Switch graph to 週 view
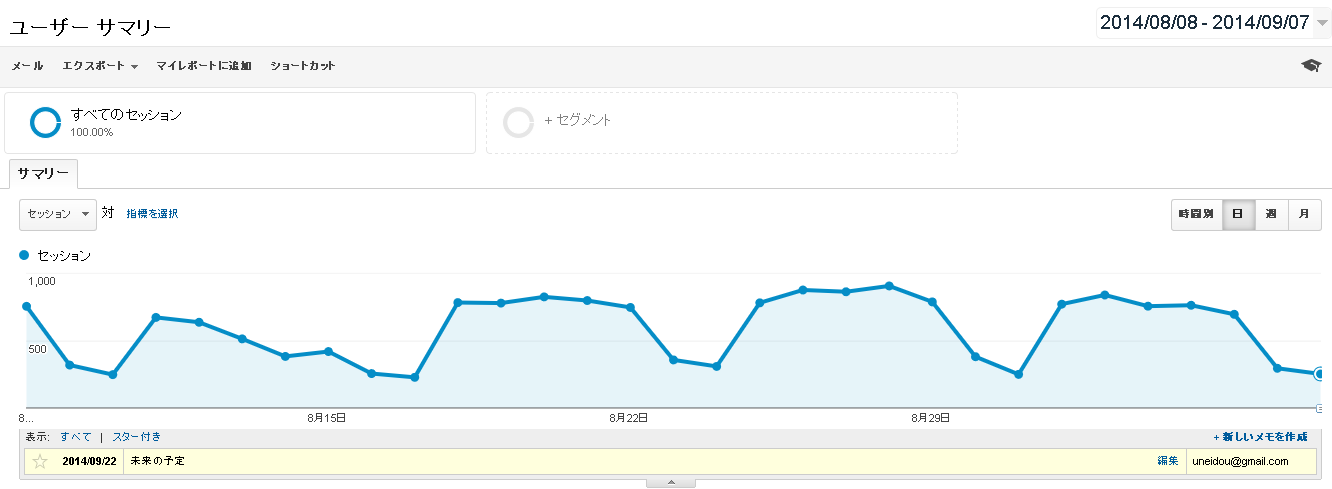 click(1271, 214)
